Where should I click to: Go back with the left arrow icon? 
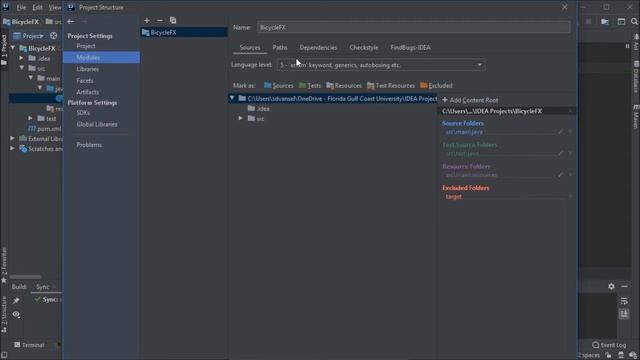[71, 21]
